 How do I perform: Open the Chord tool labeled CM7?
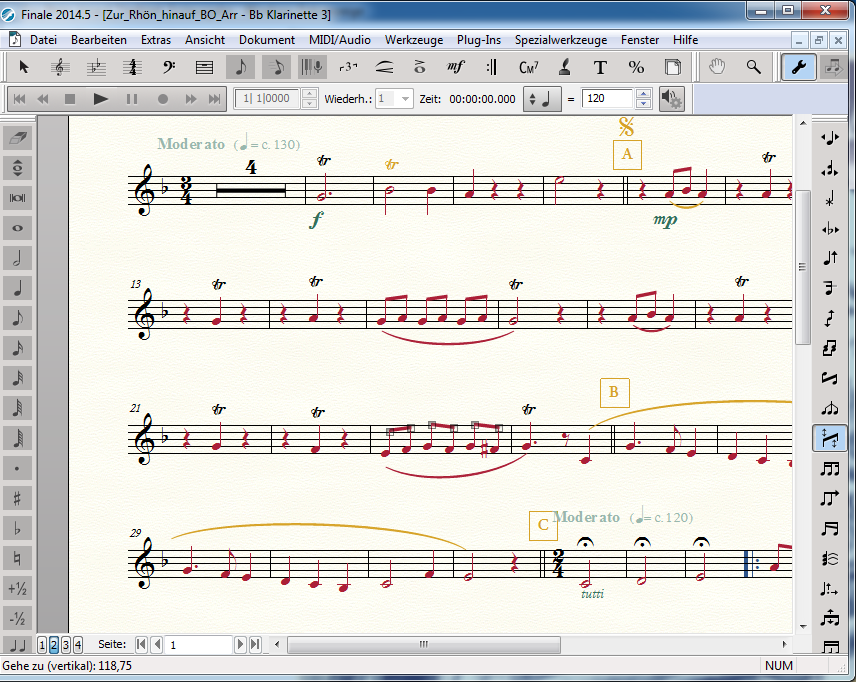click(528, 67)
